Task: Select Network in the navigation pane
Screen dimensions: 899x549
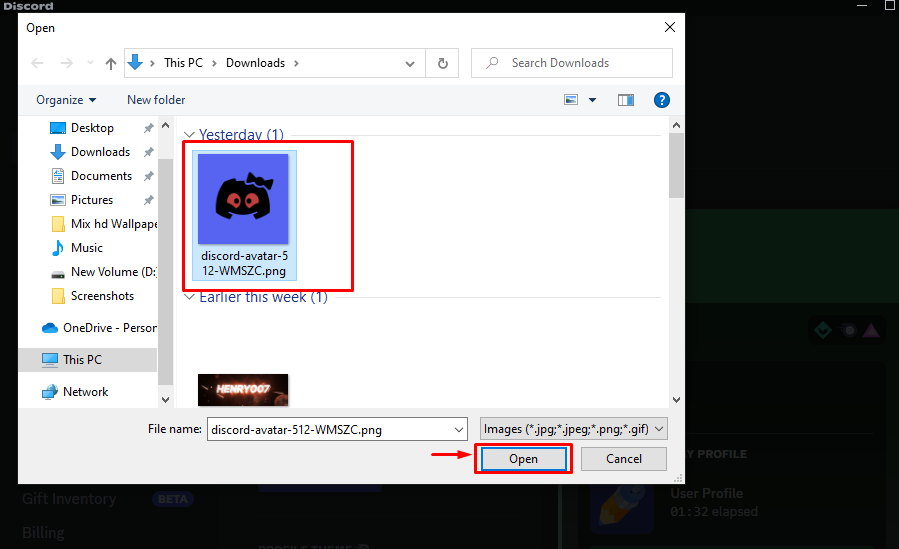Action: click(x=85, y=392)
